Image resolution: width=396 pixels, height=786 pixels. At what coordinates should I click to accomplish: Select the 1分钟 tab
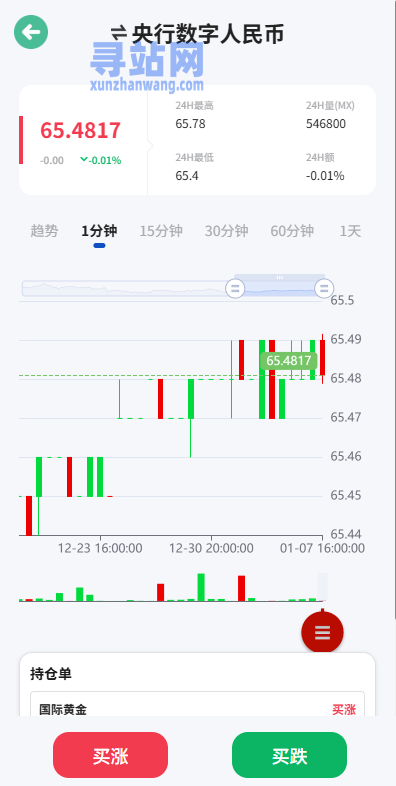99,231
